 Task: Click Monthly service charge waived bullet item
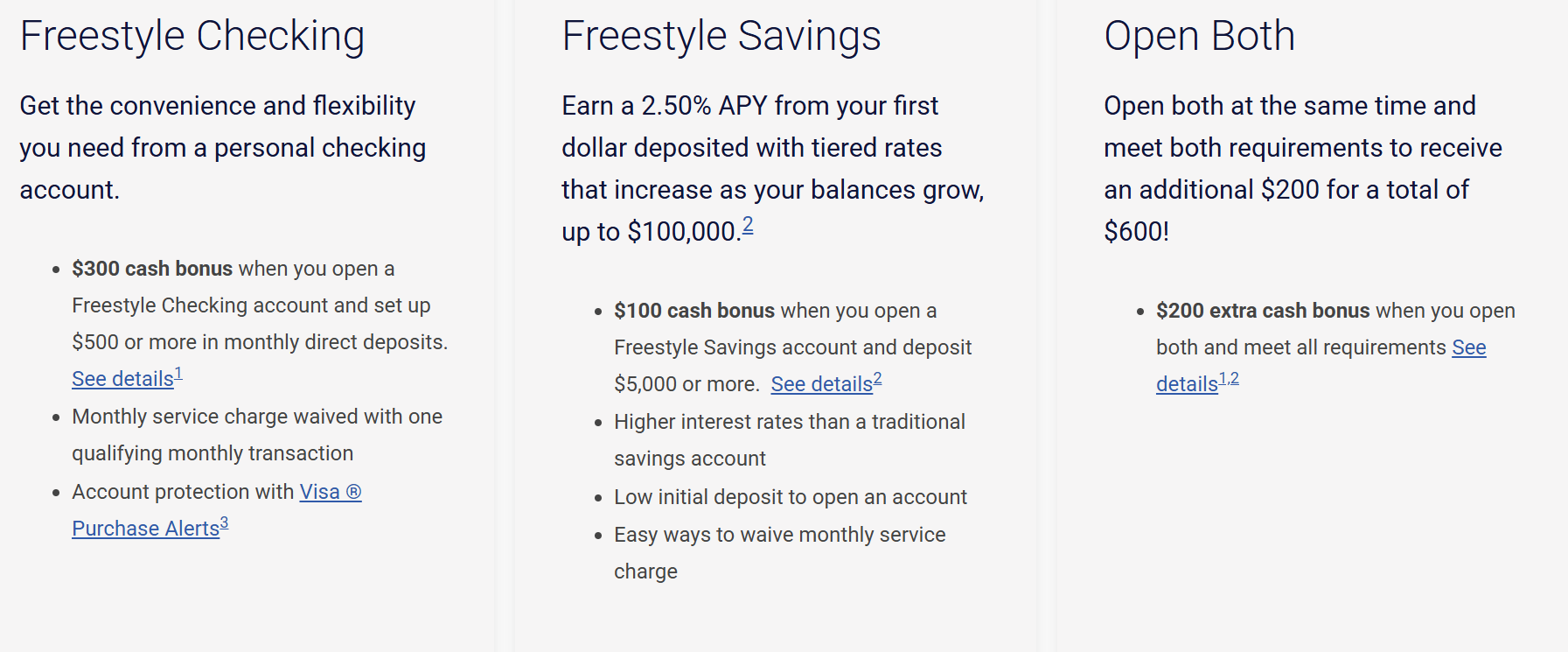tap(257, 435)
